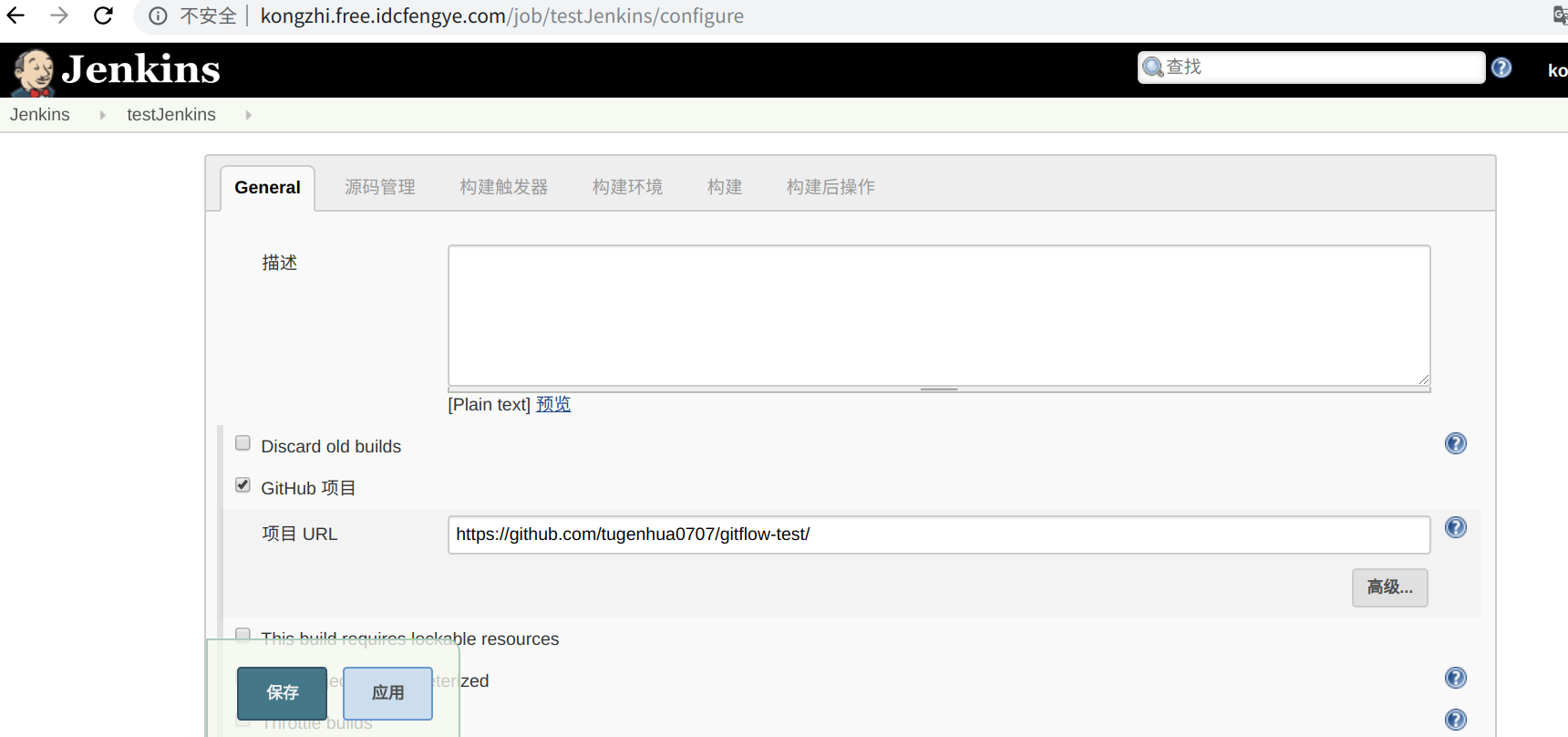This screenshot has width=1568, height=737.
Task: Click into the 描述 text area
Action: tap(939, 316)
